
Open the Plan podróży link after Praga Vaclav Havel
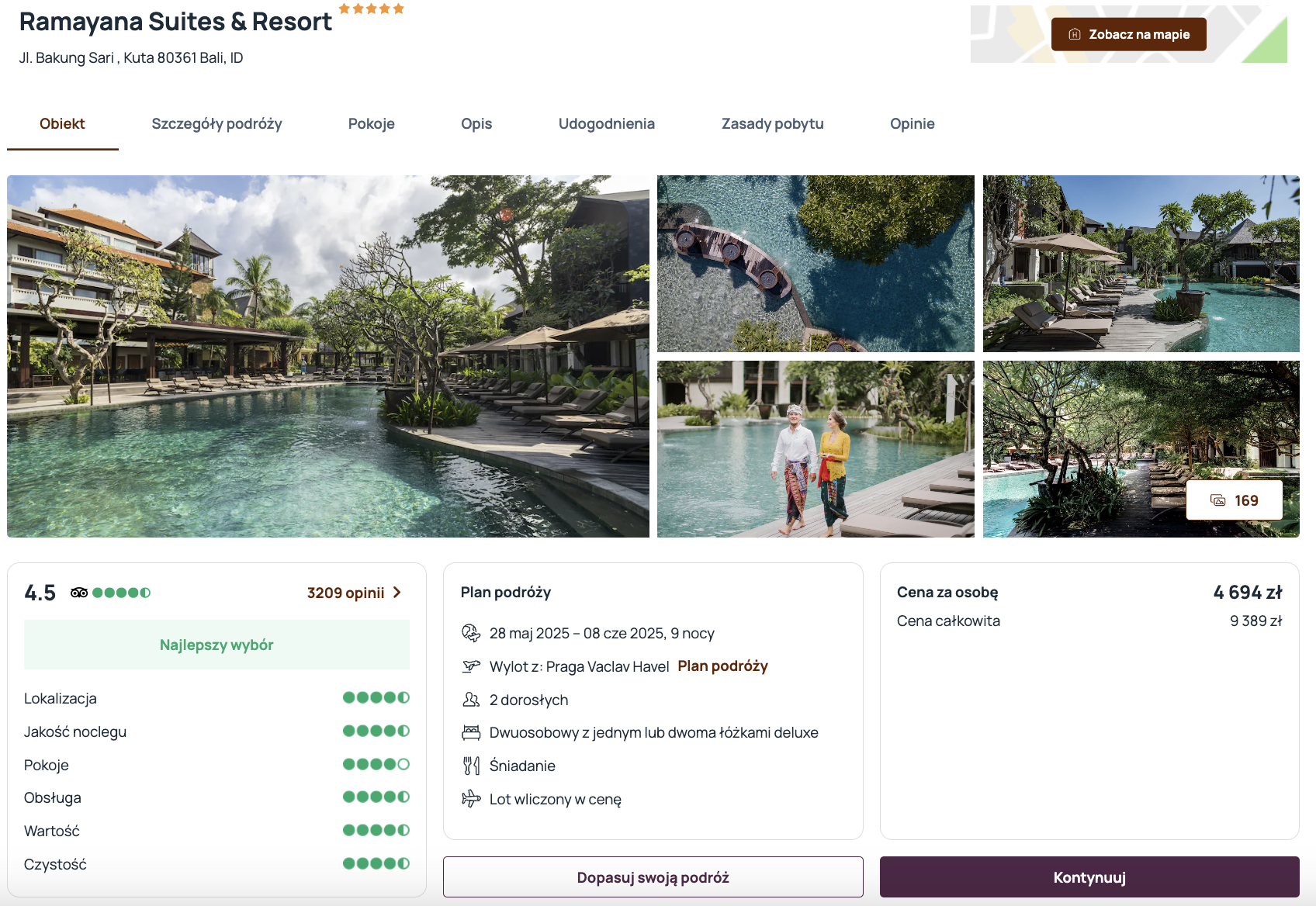(722, 666)
